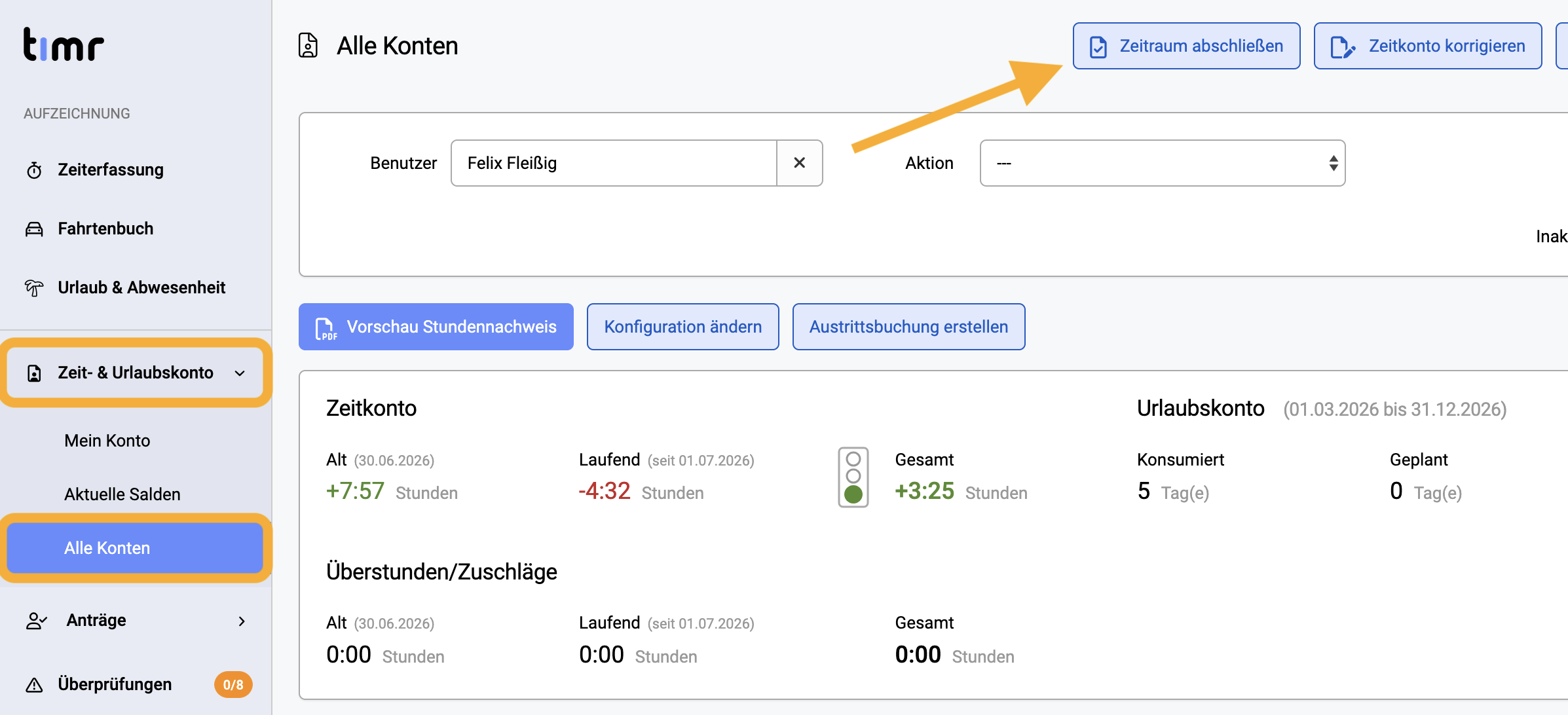
Task: Clear the Benutzer field with the X
Action: click(800, 163)
